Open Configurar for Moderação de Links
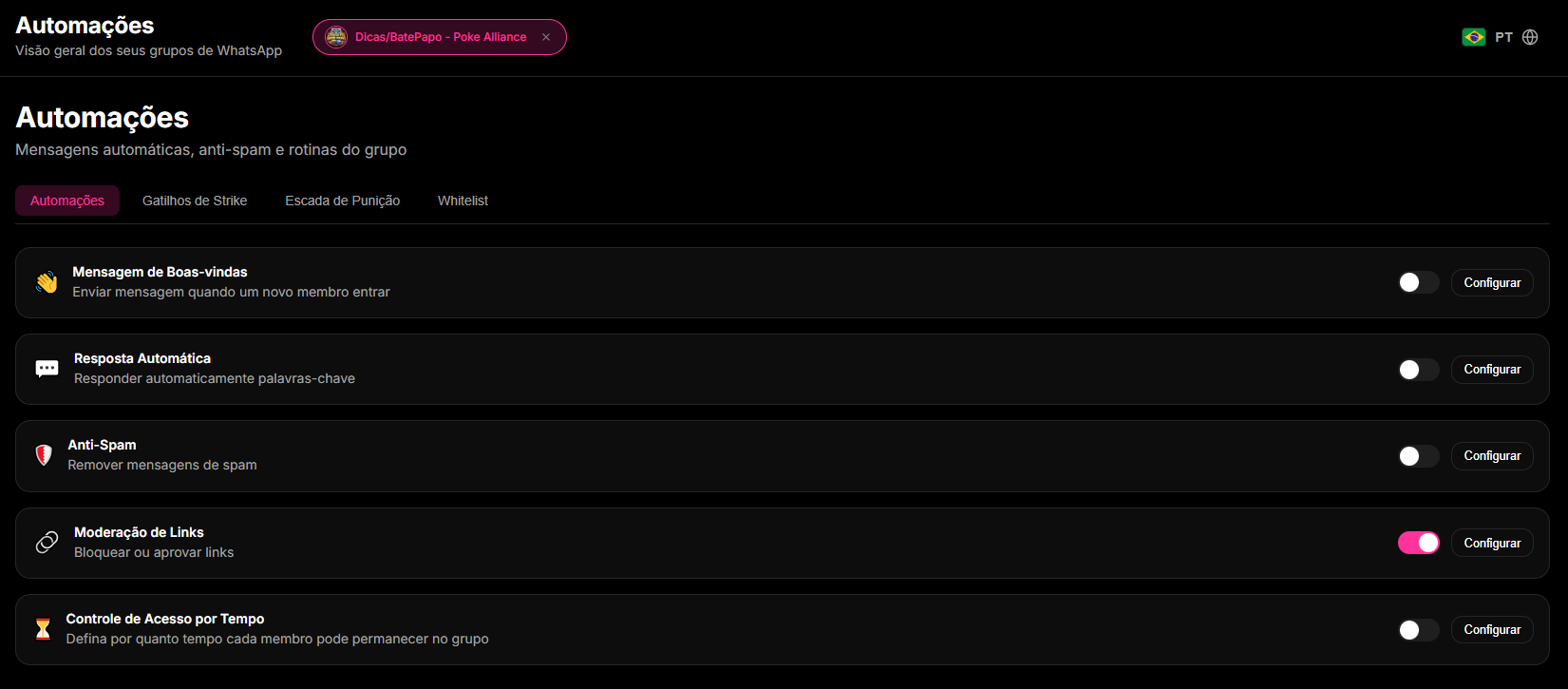The height and width of the screenshot is (689, 1568). click(1492, 543)
